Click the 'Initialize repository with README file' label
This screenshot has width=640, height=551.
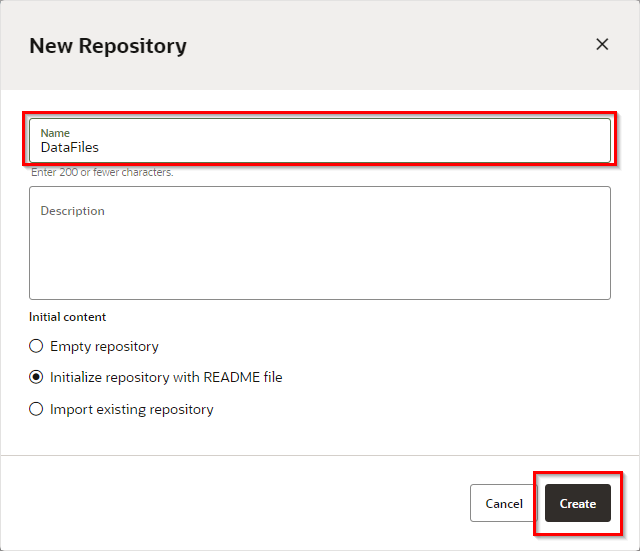click(166, 377)
